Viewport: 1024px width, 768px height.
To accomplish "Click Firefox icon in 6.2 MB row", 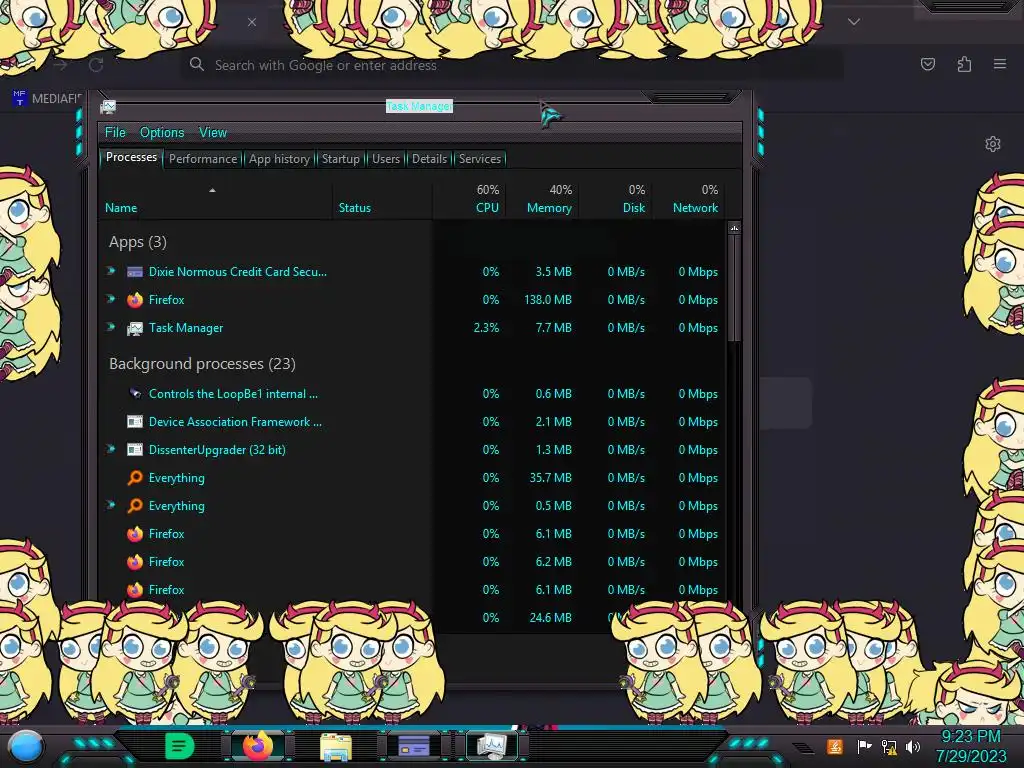I will tap(135, 562).
